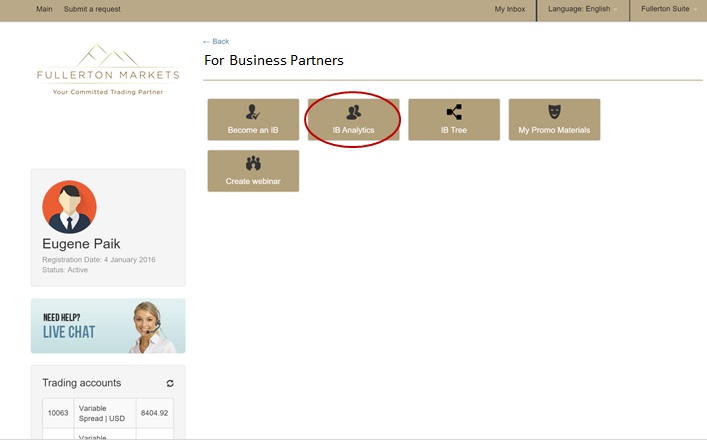Click the Registration Date text
This screenshot has width=707, height=440.
[99, 260]
